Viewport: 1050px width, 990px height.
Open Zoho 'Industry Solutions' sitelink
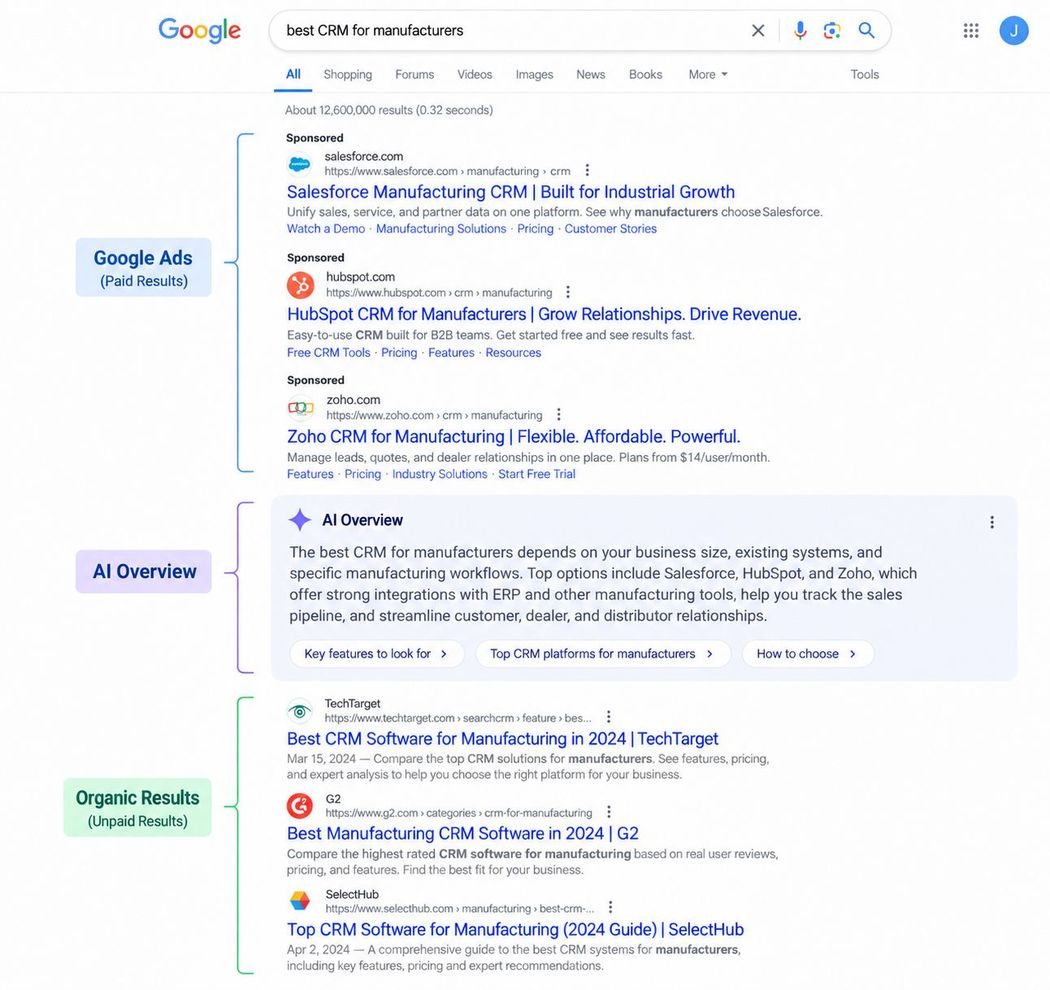(440, 474)
